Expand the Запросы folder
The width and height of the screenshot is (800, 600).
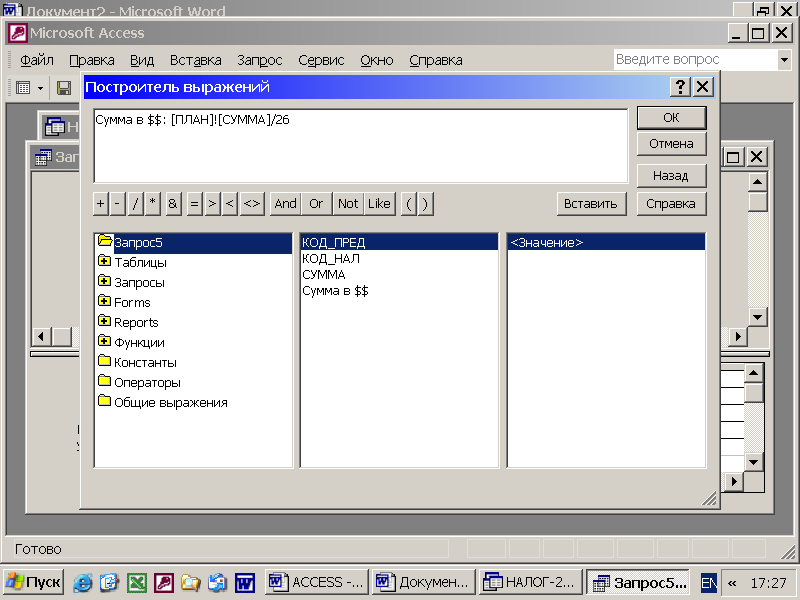104,281
